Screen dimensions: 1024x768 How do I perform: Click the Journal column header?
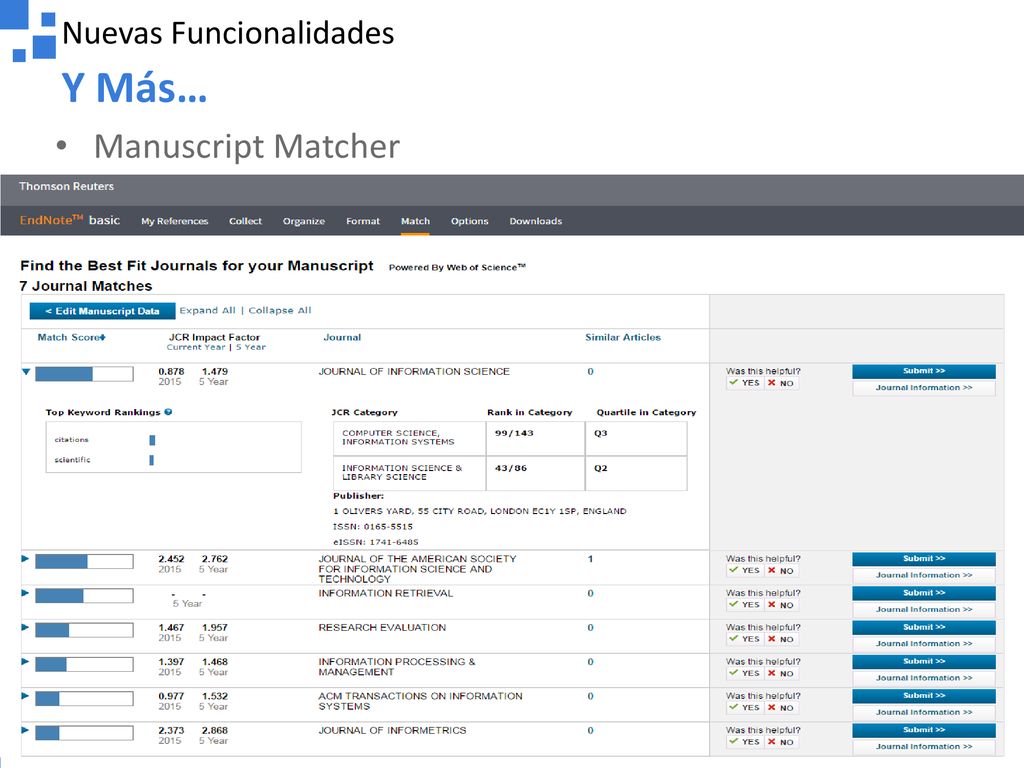pos(342,338)
